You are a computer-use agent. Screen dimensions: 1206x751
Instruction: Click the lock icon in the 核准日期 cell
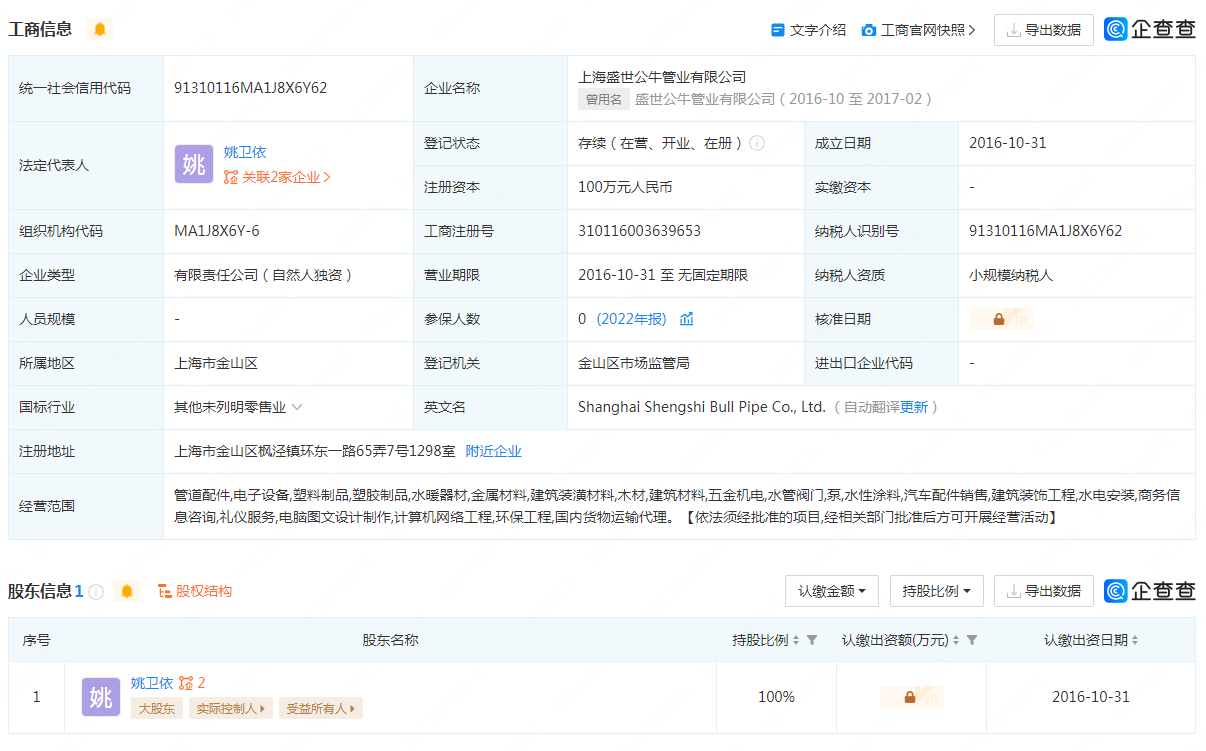[x=999, y=319]
